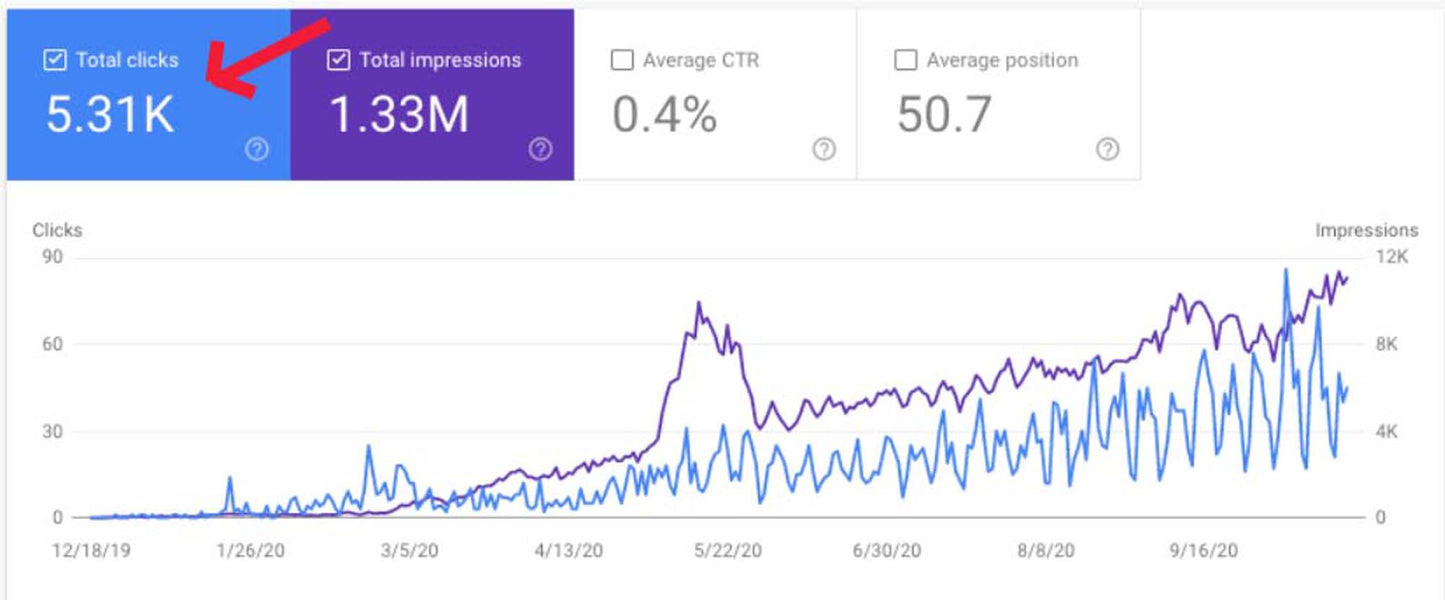Screen dimensions: 1445x600
Task: Click the 50.7 average position value
Action: (944, 115)
